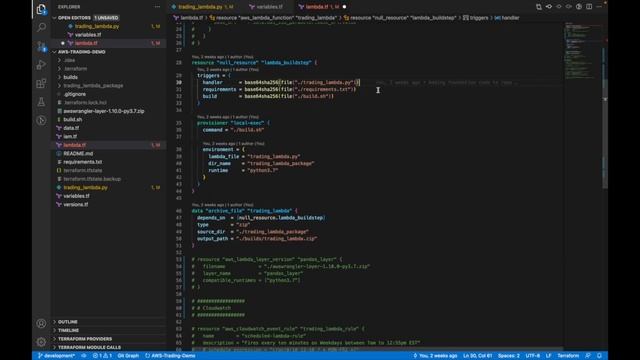Open the notifications bell
Viewport: 640px width, 360px height.
tap(599, 356)
